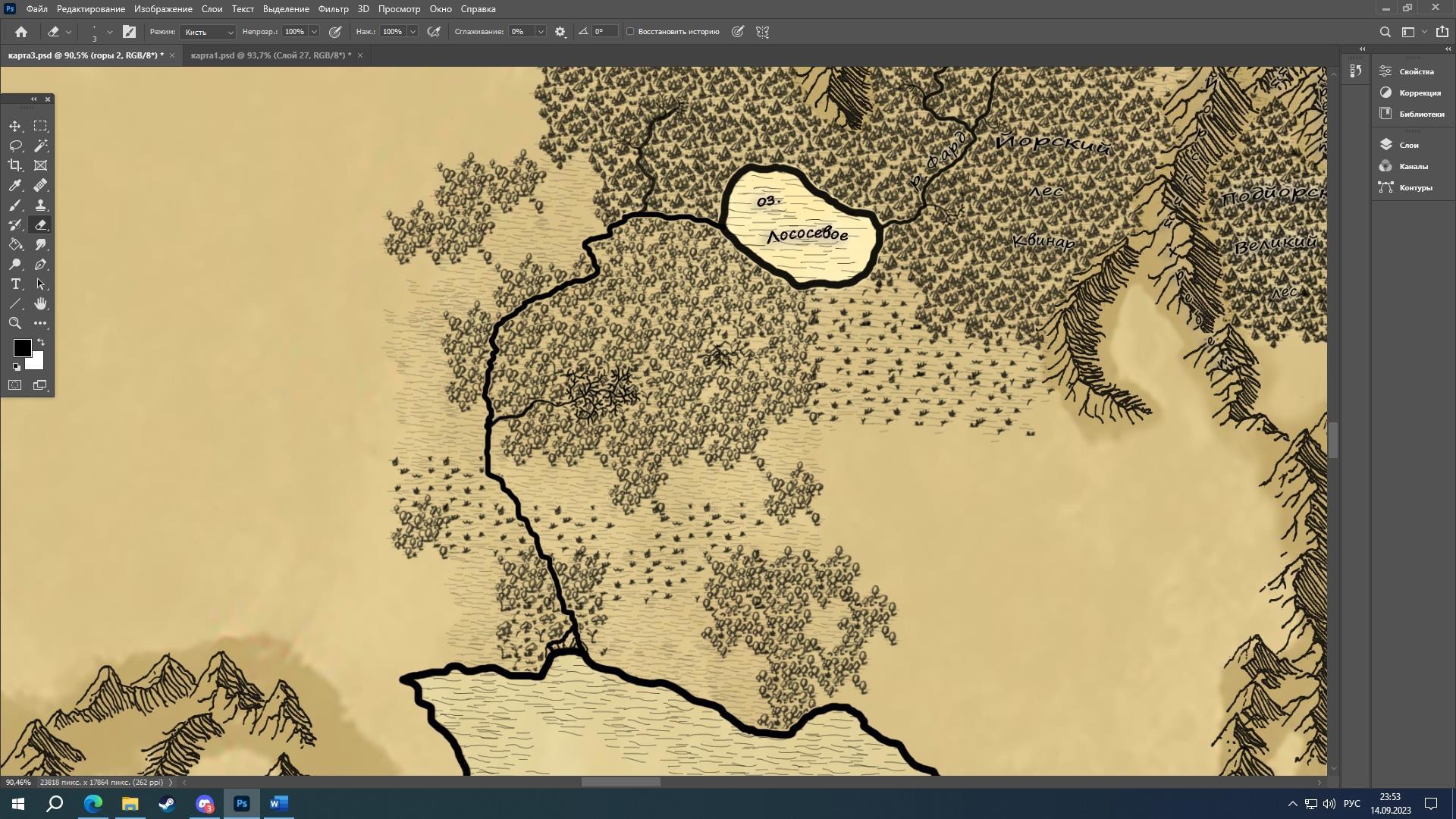
Task: Select the Horizontal Type tool
Action: [15, 284]
